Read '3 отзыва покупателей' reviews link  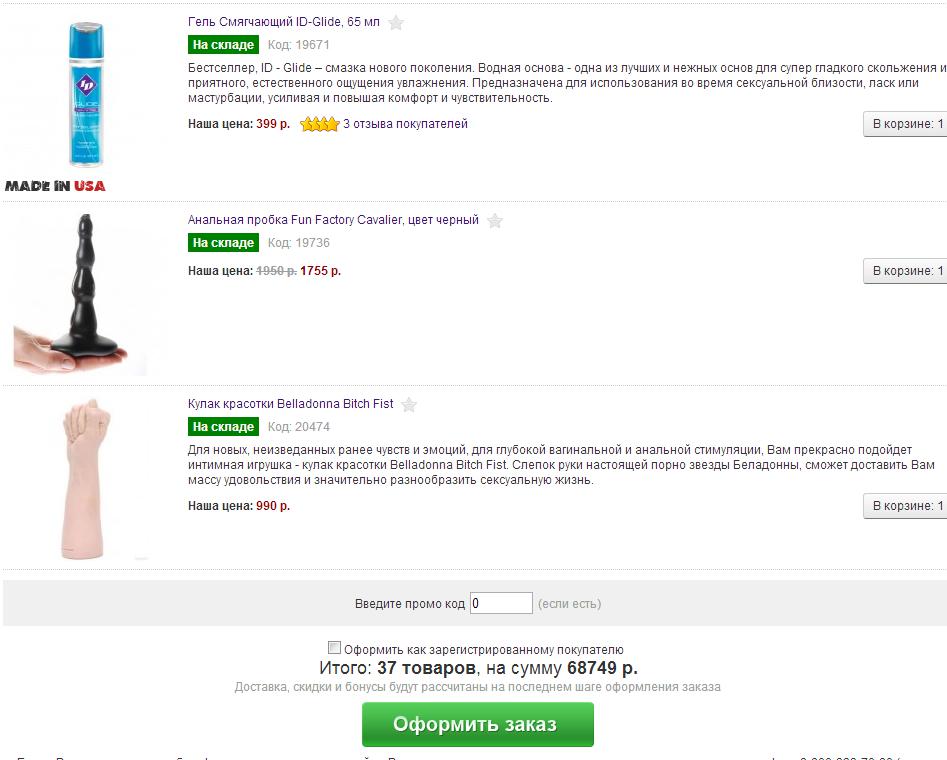click(x=405, y=124)
